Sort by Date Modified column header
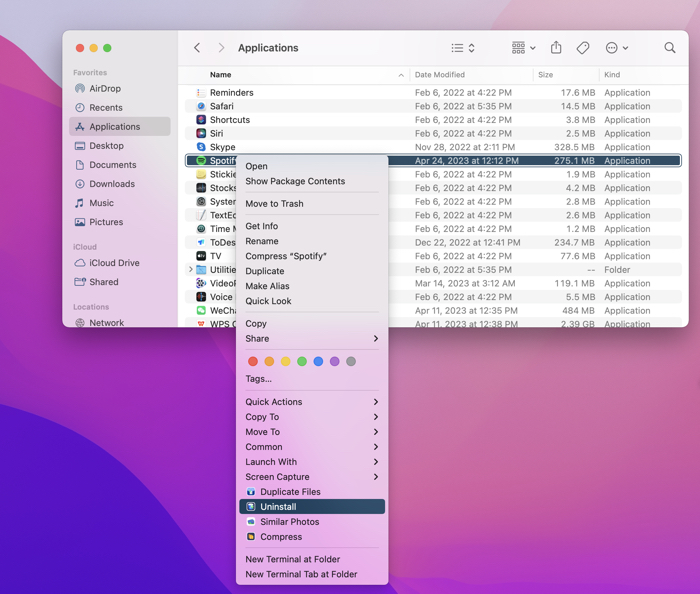700x594 pixels. 440,75
